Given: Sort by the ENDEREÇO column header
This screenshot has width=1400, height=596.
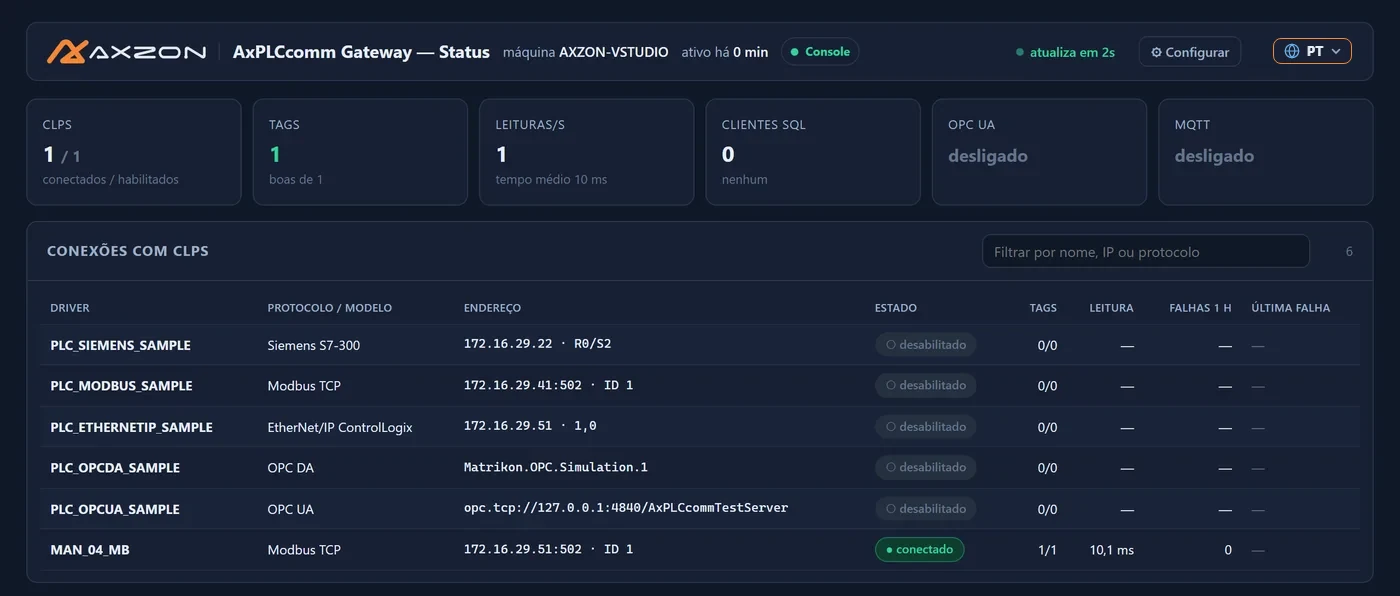Looking at the screenshot, I should [492, 308].
